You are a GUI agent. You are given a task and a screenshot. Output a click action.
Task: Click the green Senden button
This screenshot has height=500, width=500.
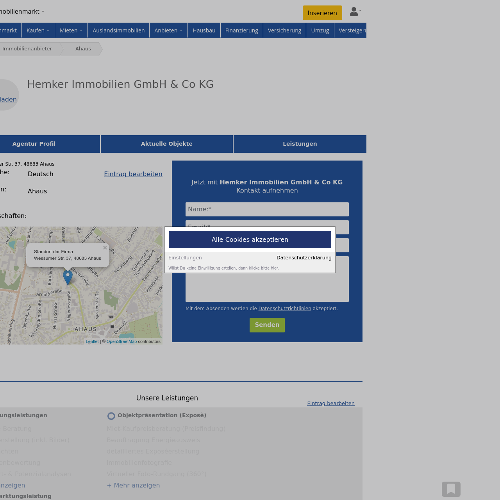tap(267, 325)
